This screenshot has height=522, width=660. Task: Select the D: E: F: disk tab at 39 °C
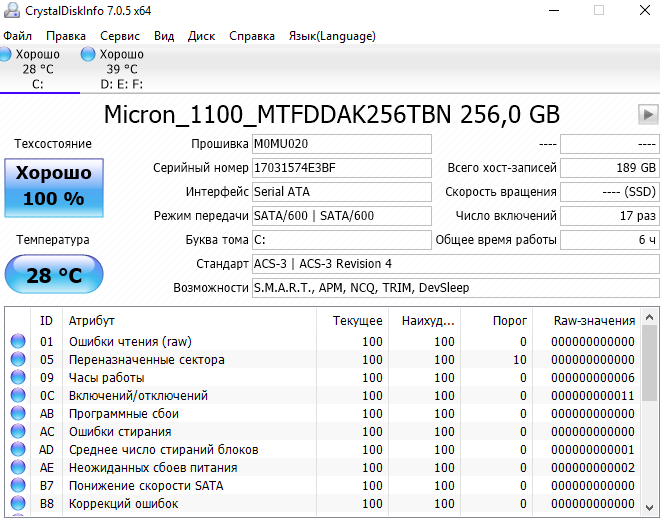point(122,69)
